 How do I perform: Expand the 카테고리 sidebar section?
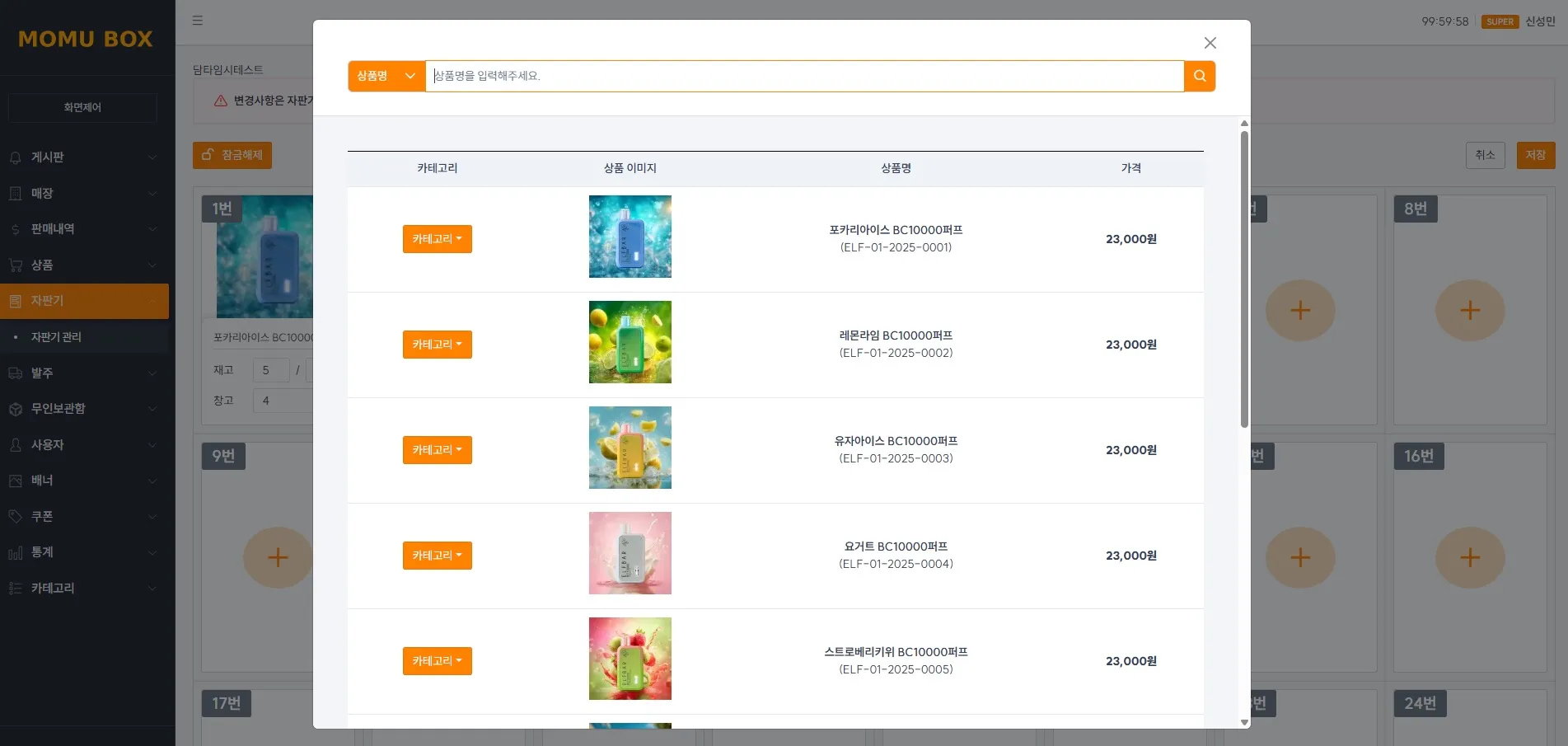82,588
